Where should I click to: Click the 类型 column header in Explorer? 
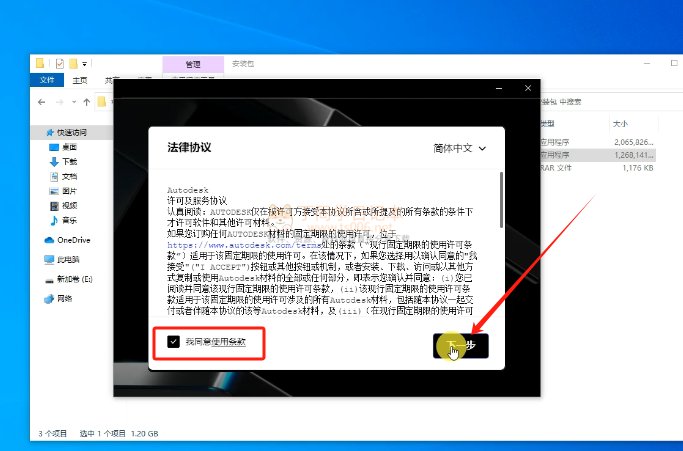548,124
